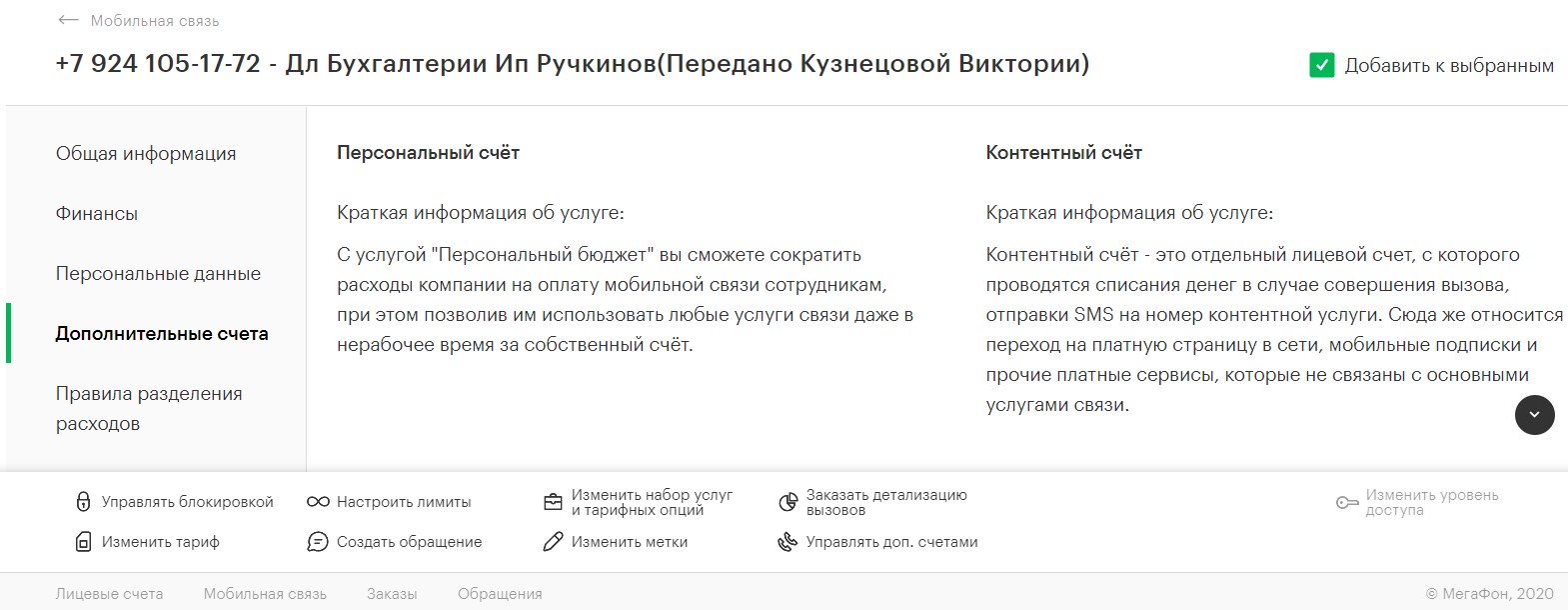This screenshot has width=1568, height=610.
Task: Click the briefcase icon for Изменить набор услуг
Action: (x=553, y=502)
